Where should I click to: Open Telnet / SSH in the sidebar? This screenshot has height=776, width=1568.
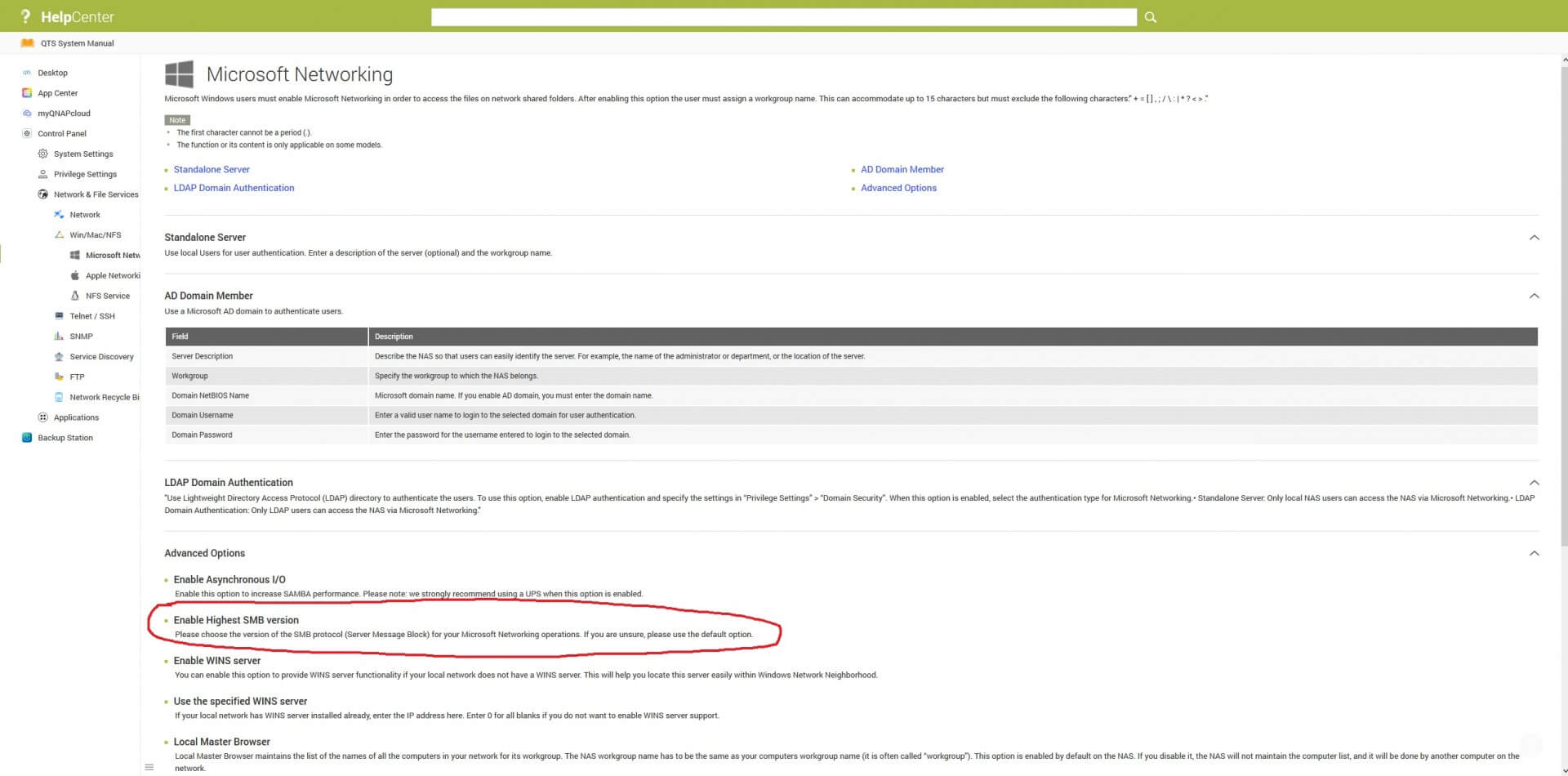click(91, 316)
